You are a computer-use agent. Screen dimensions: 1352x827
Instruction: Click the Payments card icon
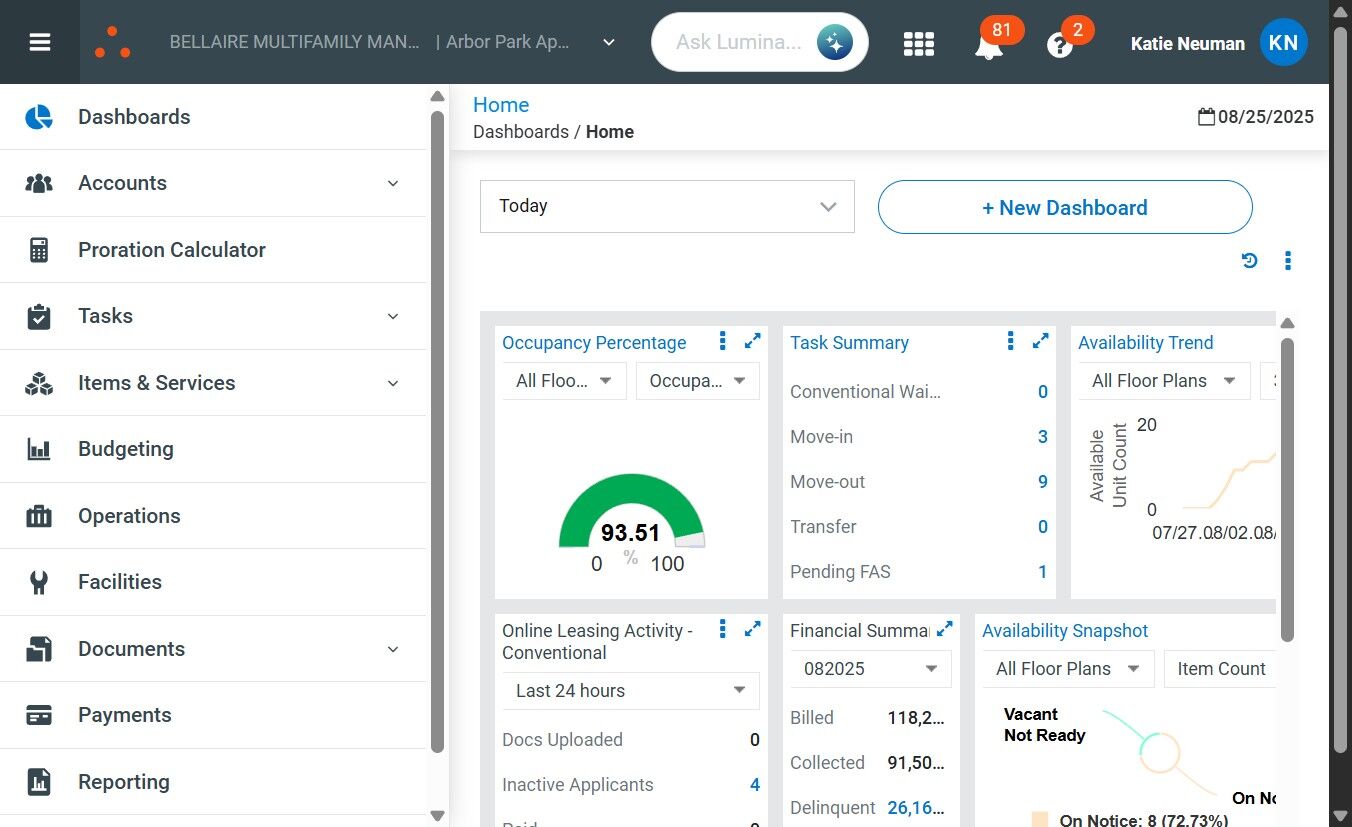[39, 715]
